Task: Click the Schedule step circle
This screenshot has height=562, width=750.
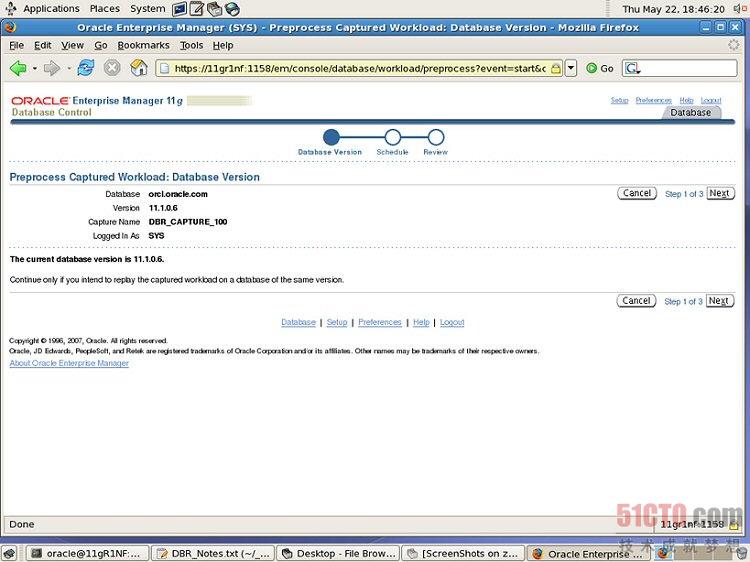Action: [x=392, y=137]
